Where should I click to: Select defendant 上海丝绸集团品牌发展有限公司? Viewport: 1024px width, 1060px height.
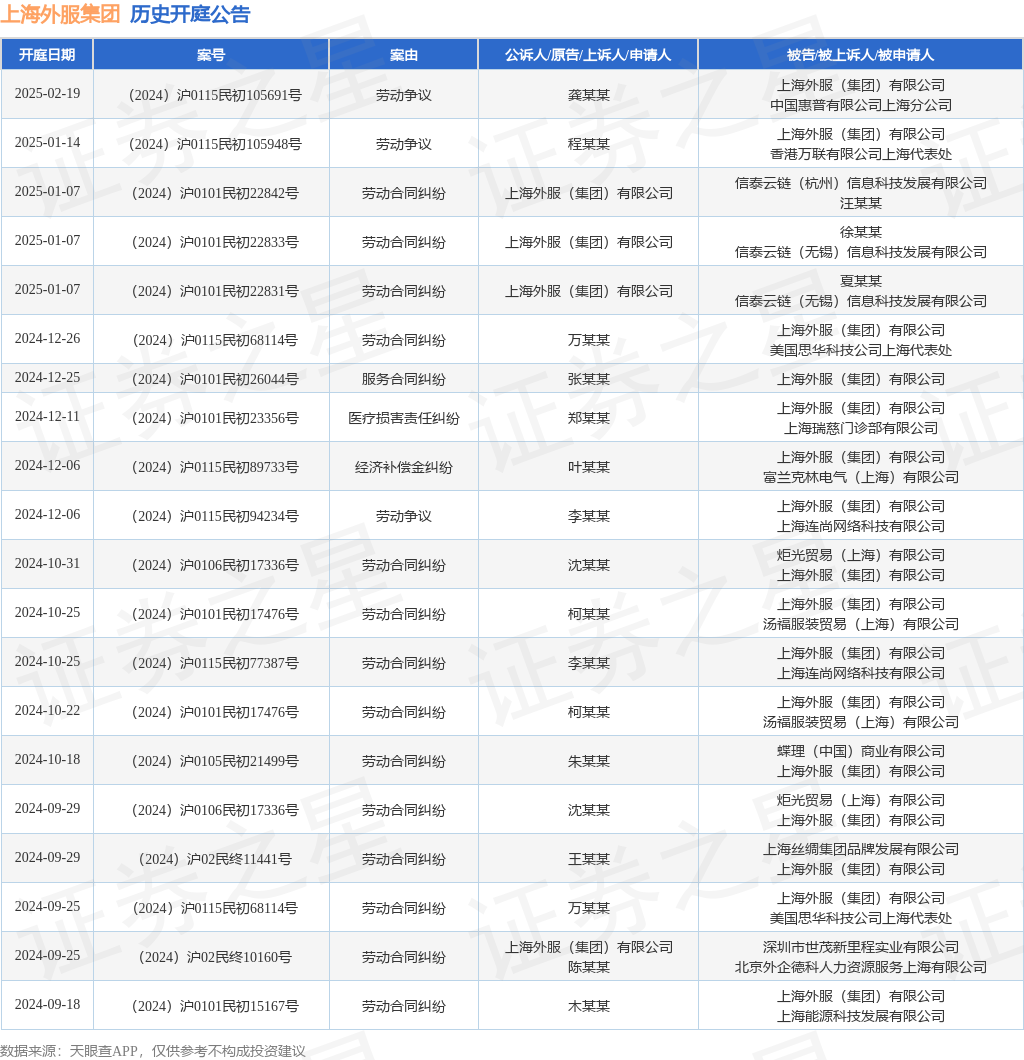(x=860, y=849)
